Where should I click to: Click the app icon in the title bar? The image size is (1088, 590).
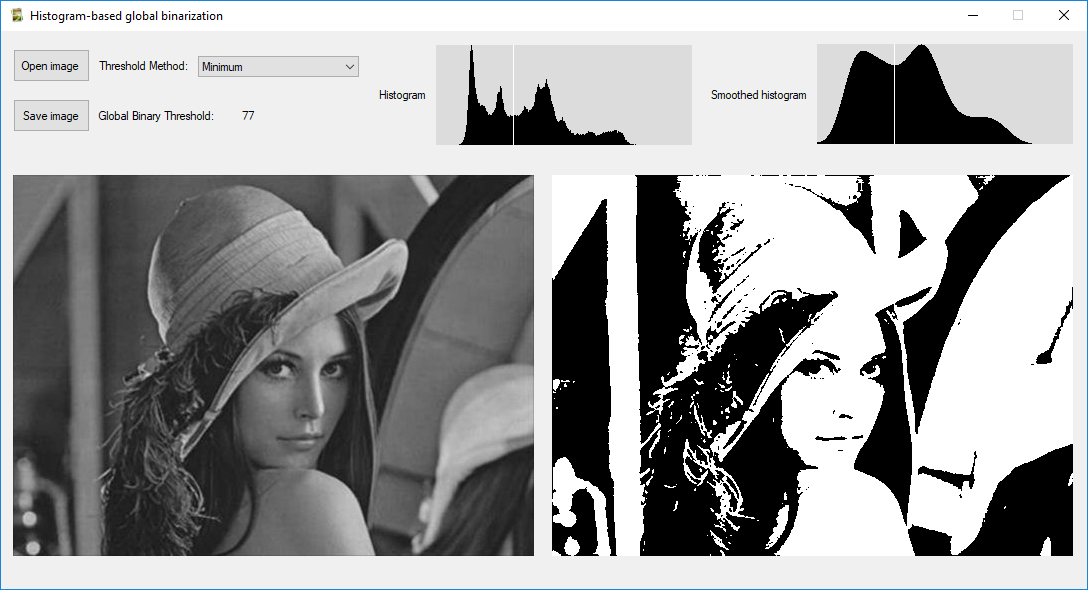pos(17,15)
